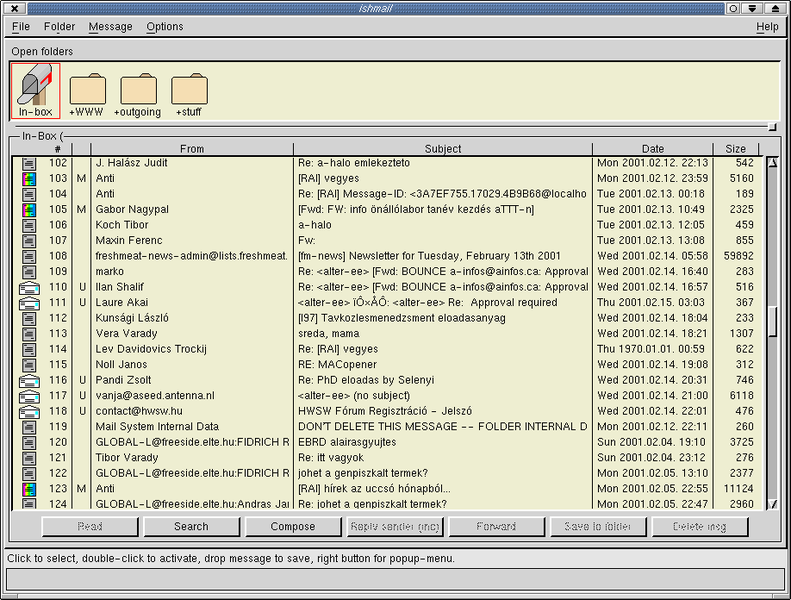Image resolution: width=791 pixels, height=600 pixels.
Task: Click unread envelope icon for message 118
Action: [x=29, y=412]
